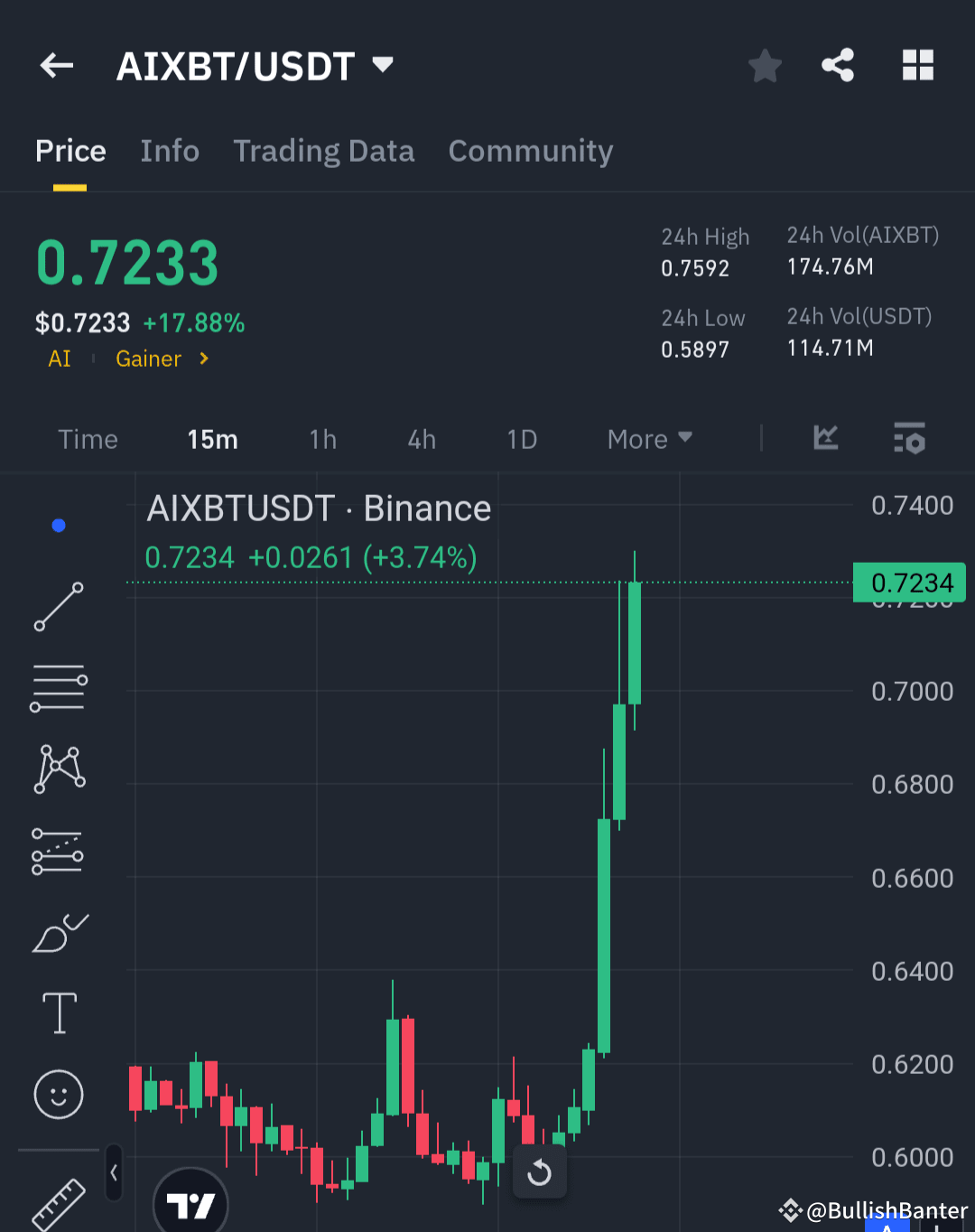
Task: Open the emoji sticker tool
Action: (58, 1094)
